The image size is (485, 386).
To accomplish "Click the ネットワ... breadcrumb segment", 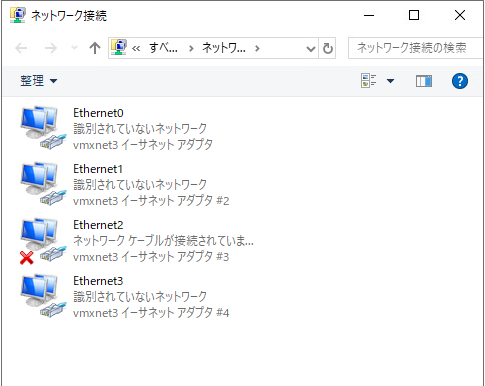I will tap(224, 48).
